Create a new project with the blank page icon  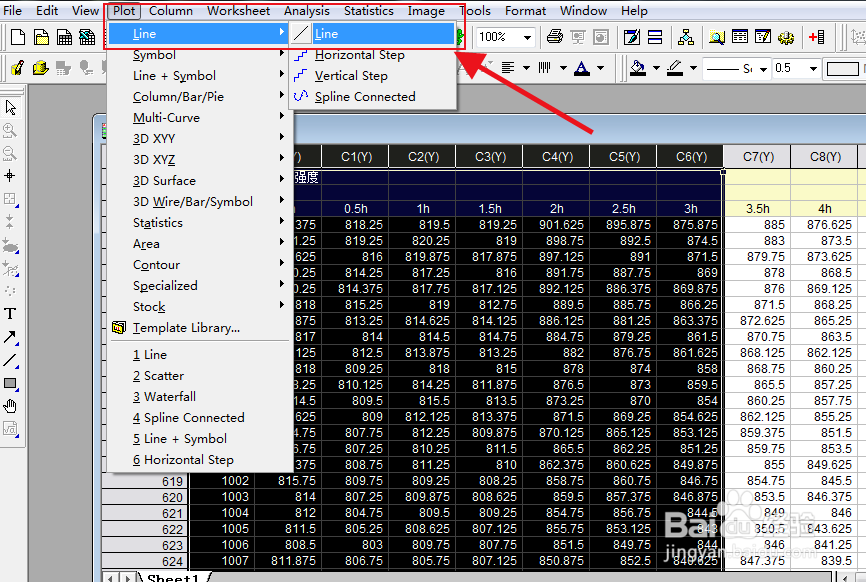click(x=18, y=37)
